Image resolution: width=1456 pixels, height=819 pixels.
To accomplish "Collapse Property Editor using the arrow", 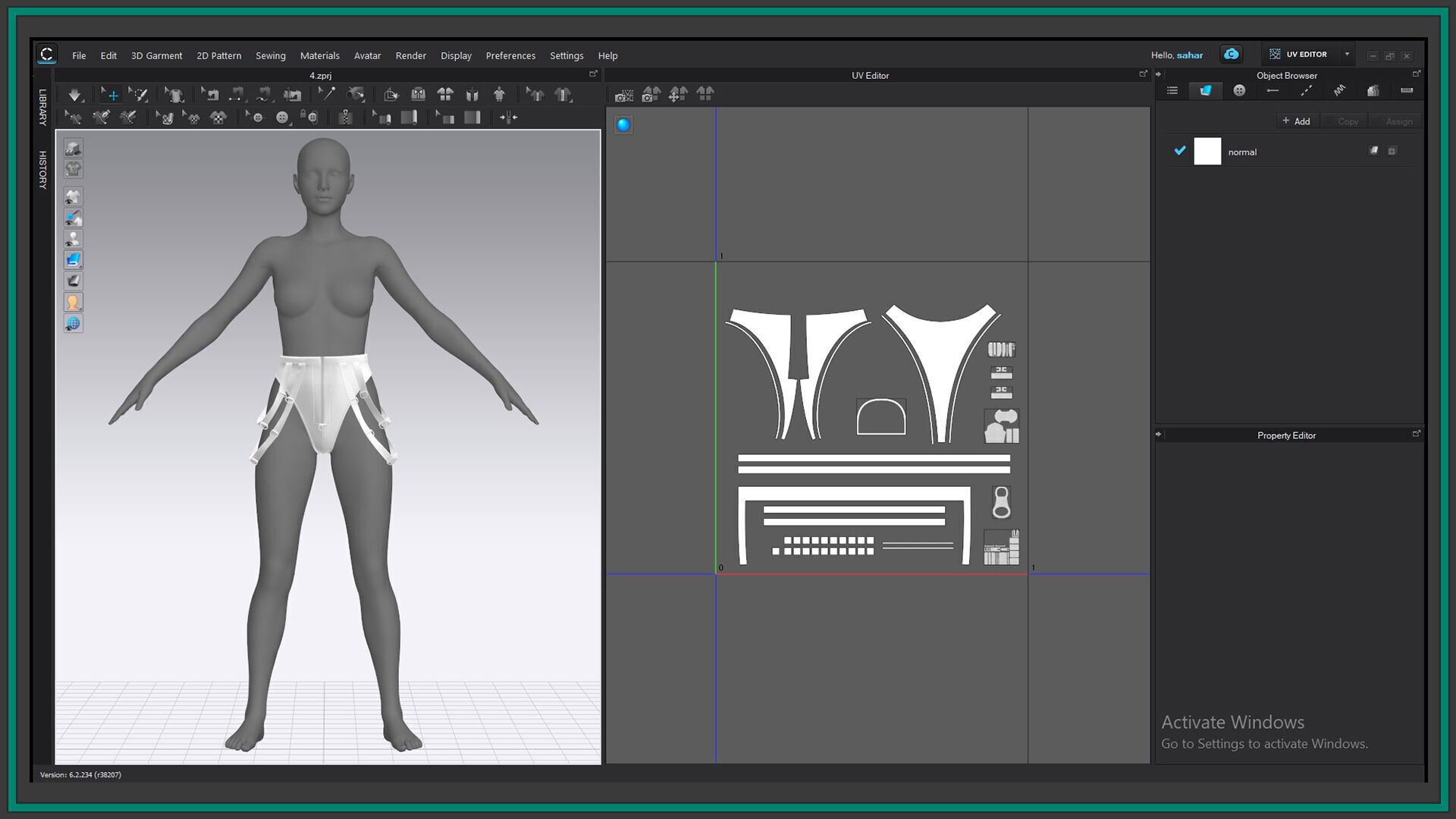I will [1158, 435].
